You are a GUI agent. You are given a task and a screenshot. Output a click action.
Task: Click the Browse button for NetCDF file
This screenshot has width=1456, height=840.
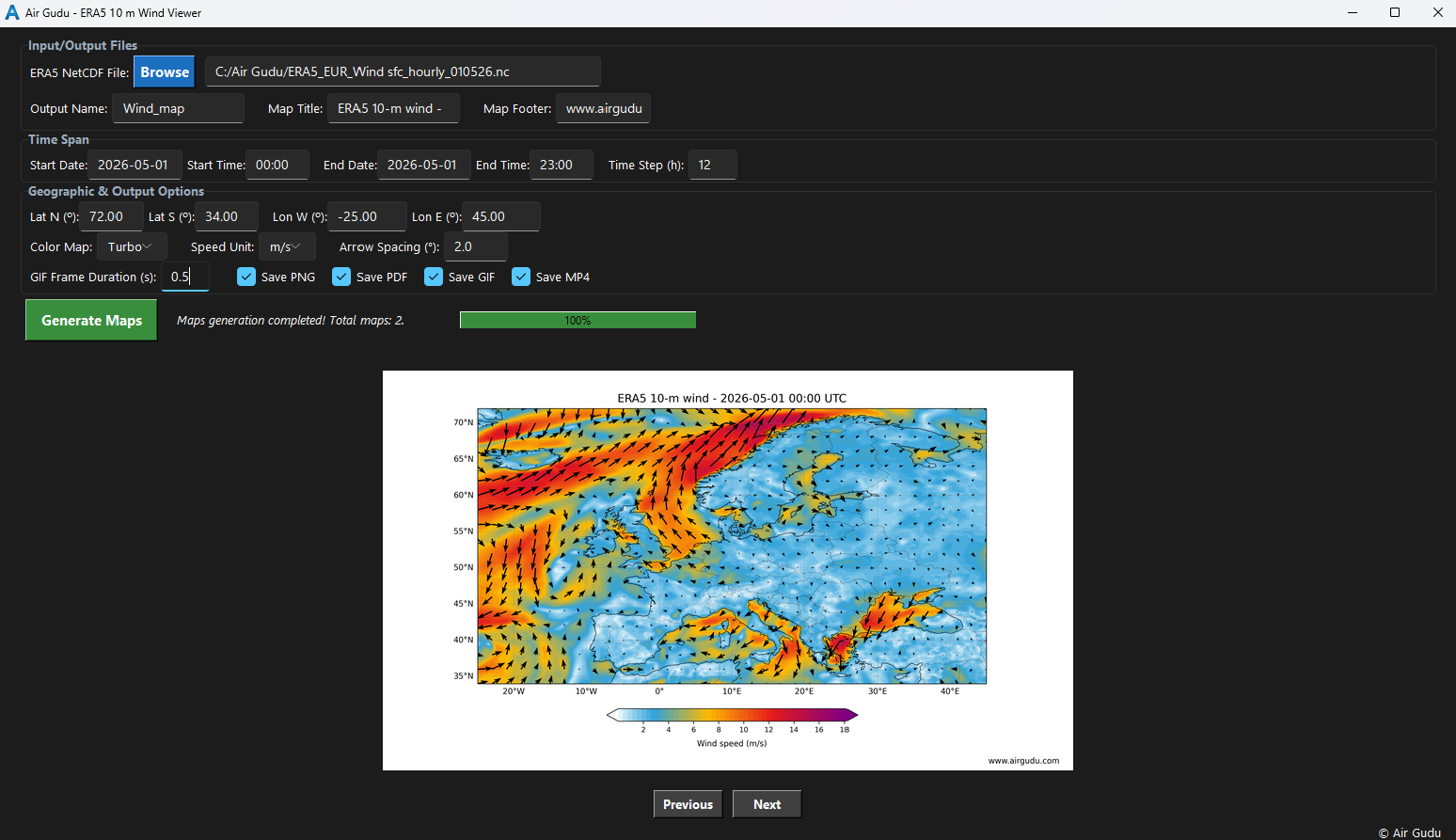pyautogui.click(x=165, y=72)
